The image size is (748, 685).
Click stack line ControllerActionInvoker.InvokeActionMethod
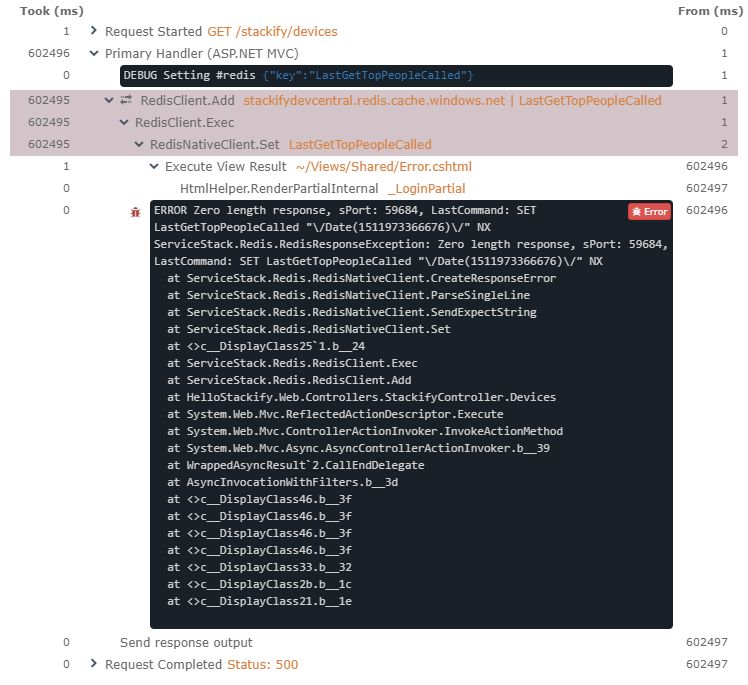point(365,431)
